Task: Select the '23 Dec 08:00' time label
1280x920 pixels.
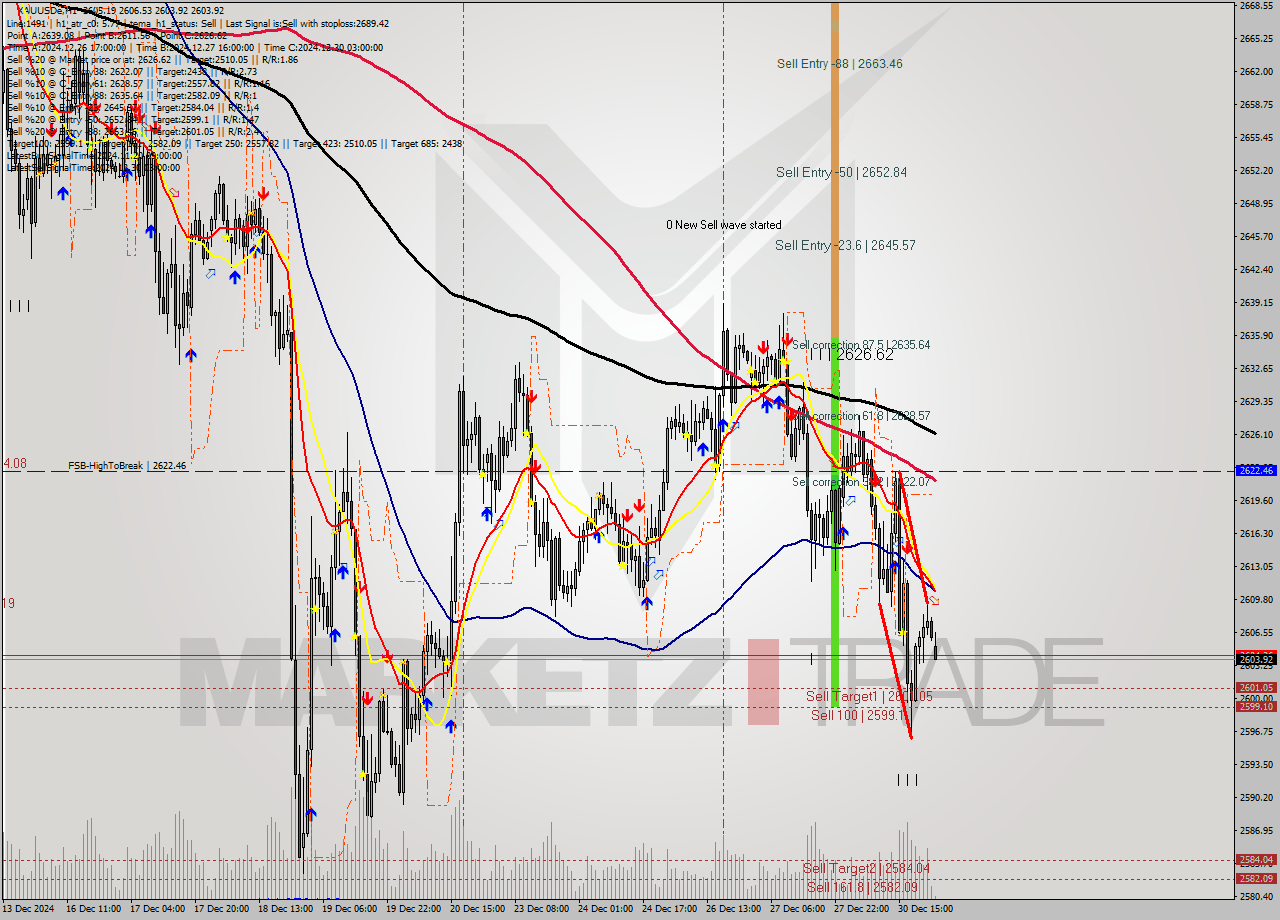Action: coord(541,909)
